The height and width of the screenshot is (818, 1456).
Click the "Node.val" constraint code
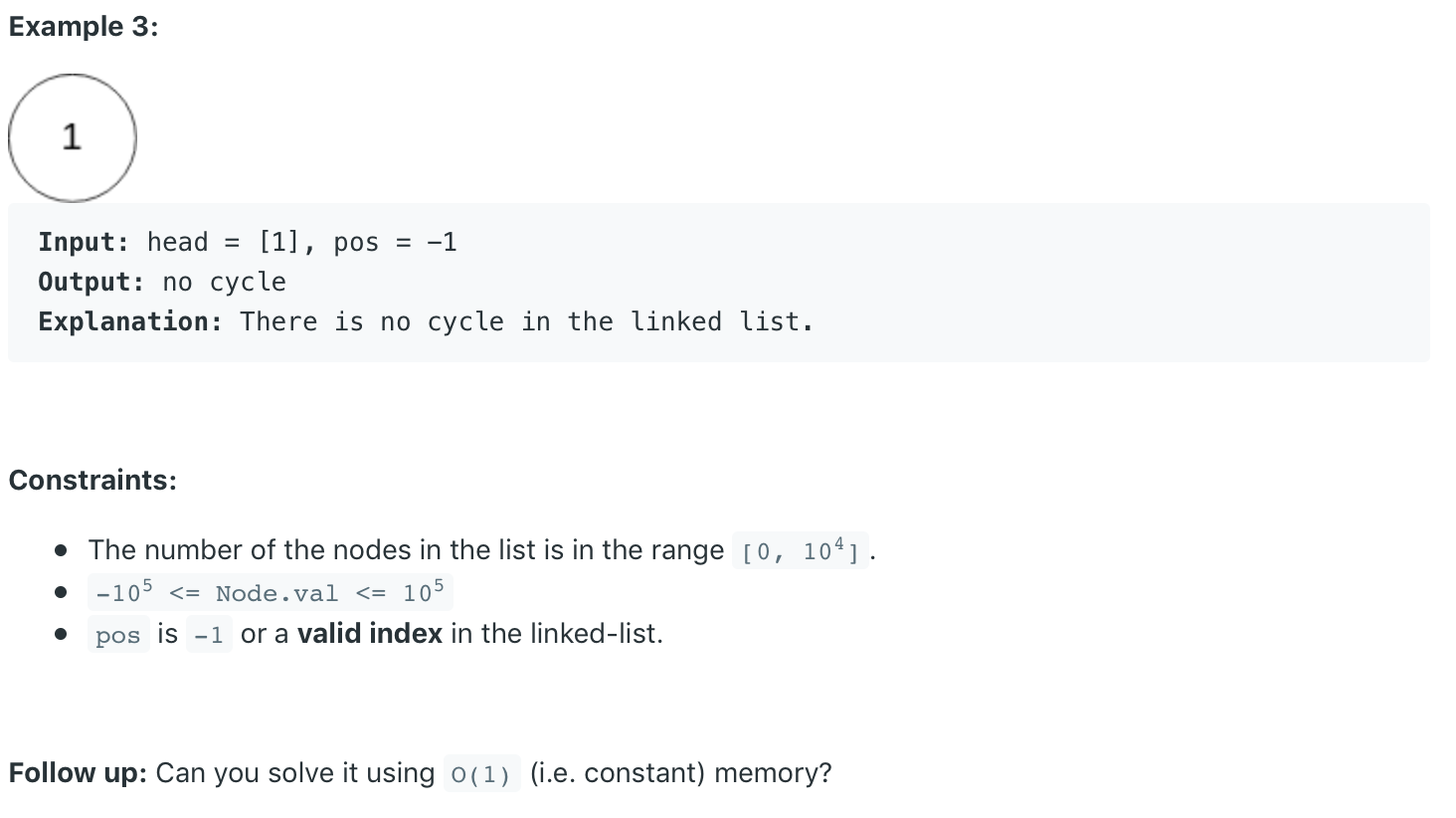(270, 593)
